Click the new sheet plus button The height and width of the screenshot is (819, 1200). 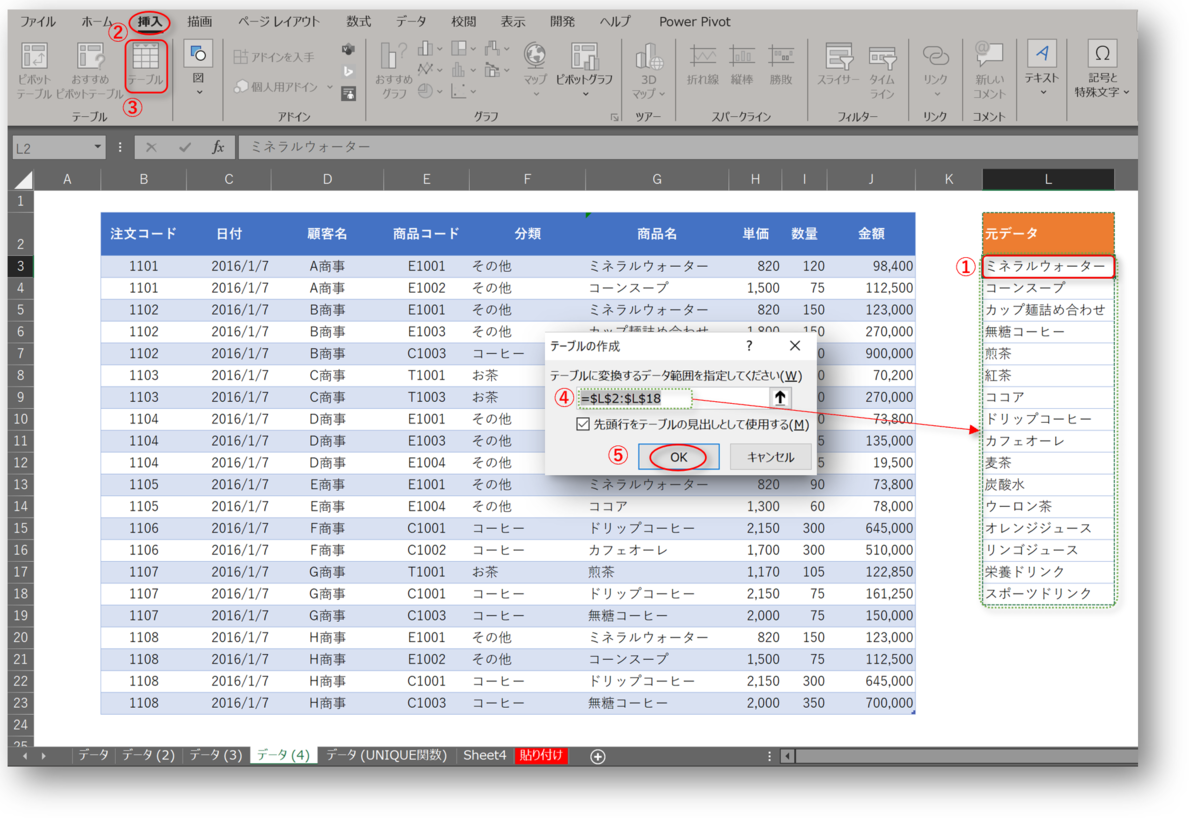(598, 756)
